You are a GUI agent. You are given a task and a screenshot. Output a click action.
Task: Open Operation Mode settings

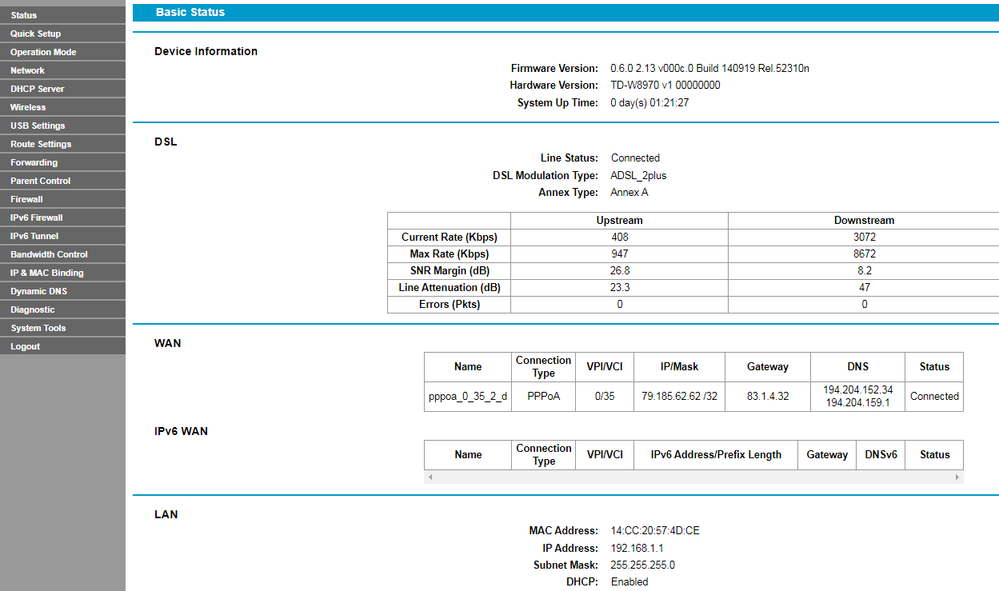click(x=43, y=52)
